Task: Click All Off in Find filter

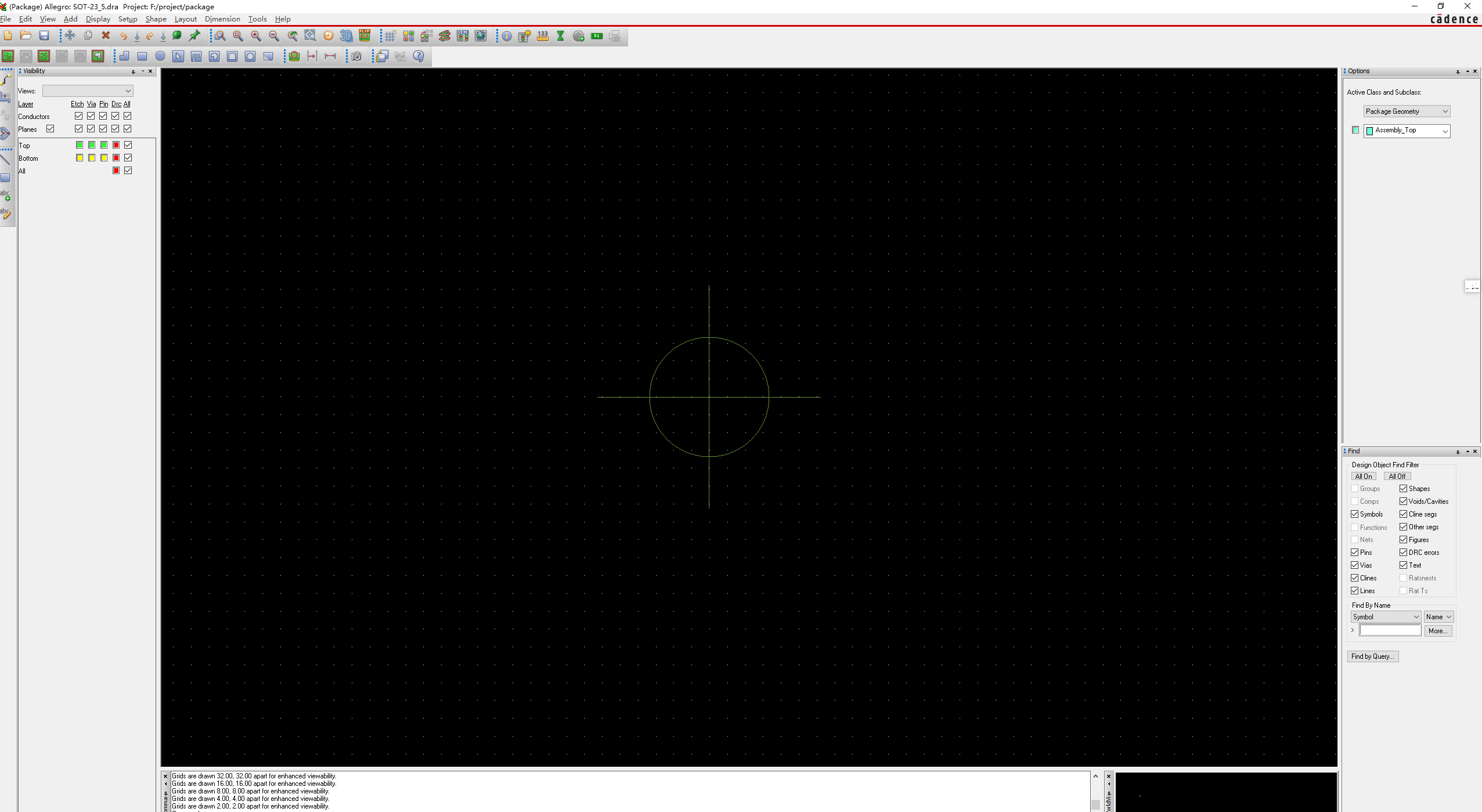Action: click(x=1397, y=477)
